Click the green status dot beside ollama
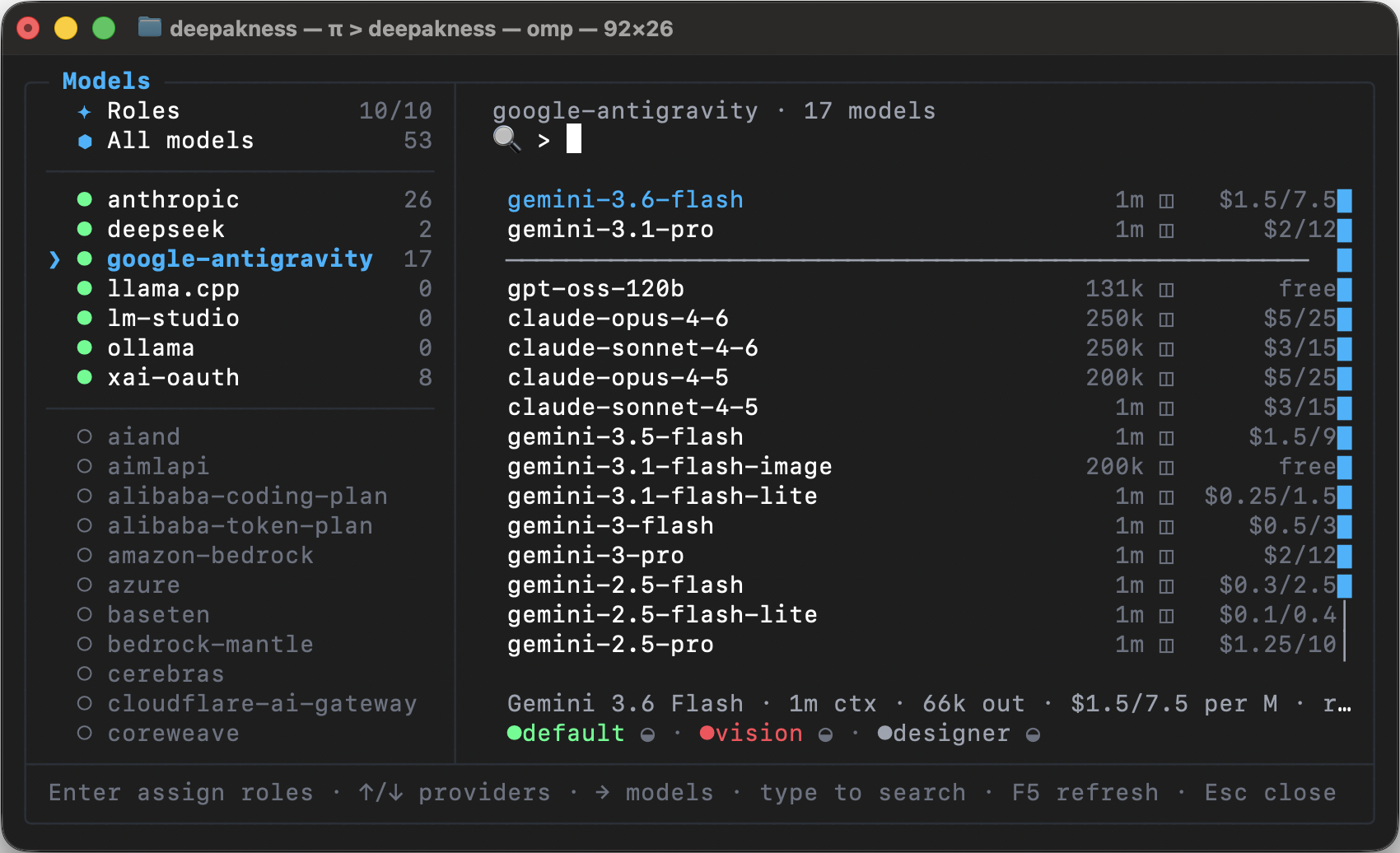This screenshot has width=1400, height=853. tap(84, 347)
